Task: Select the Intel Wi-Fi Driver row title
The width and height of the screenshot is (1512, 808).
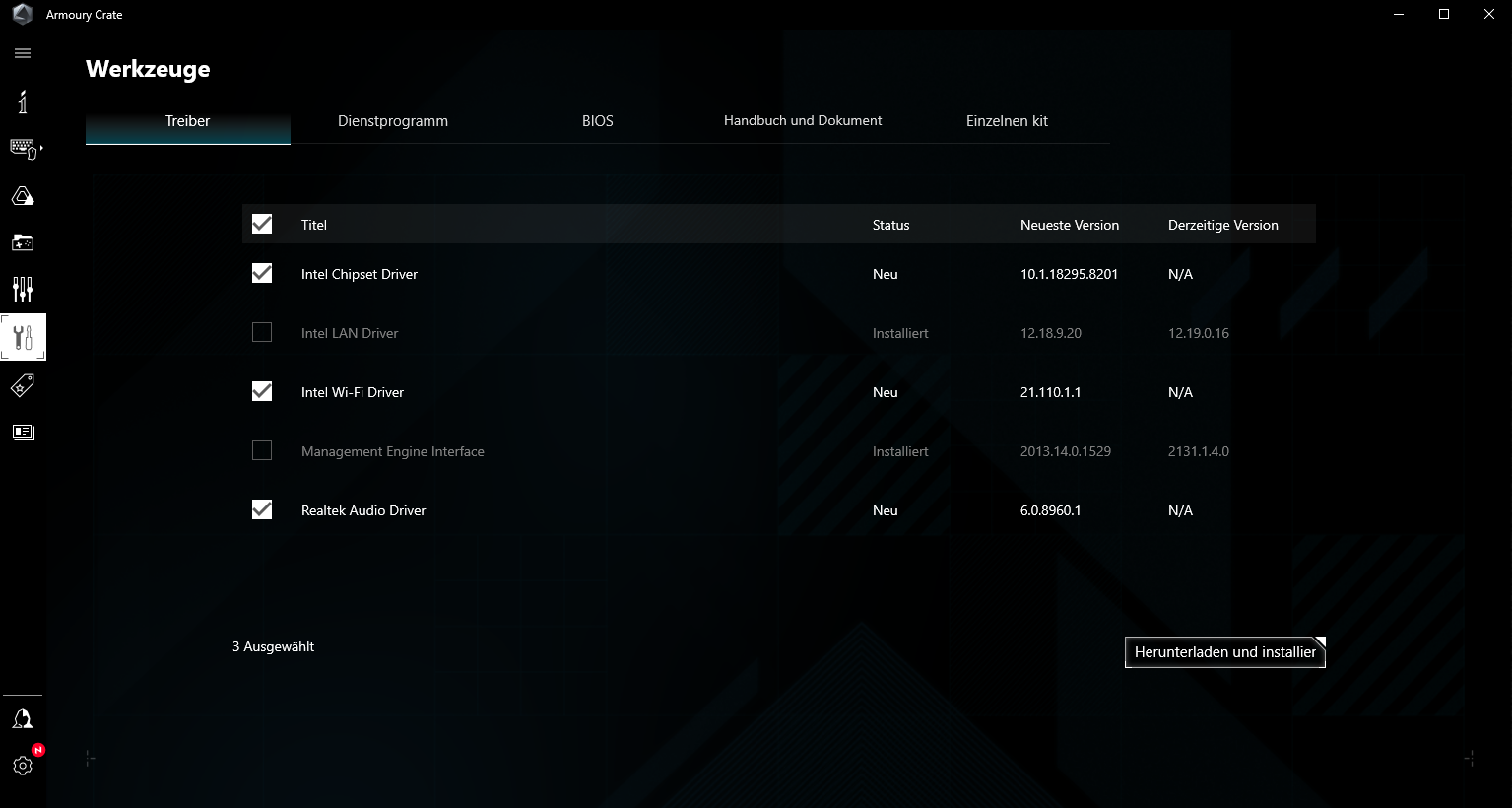Action: [x=353, y=392]
